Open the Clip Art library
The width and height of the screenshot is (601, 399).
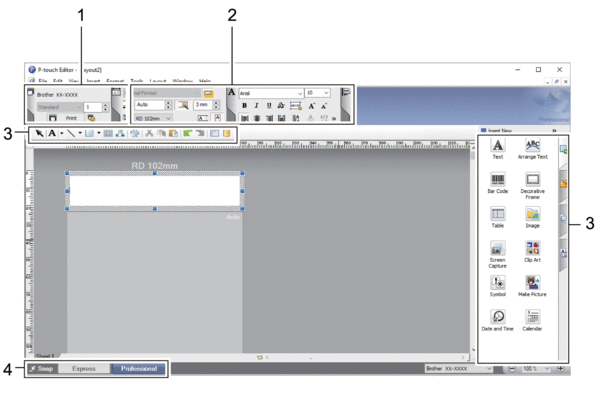532,251
